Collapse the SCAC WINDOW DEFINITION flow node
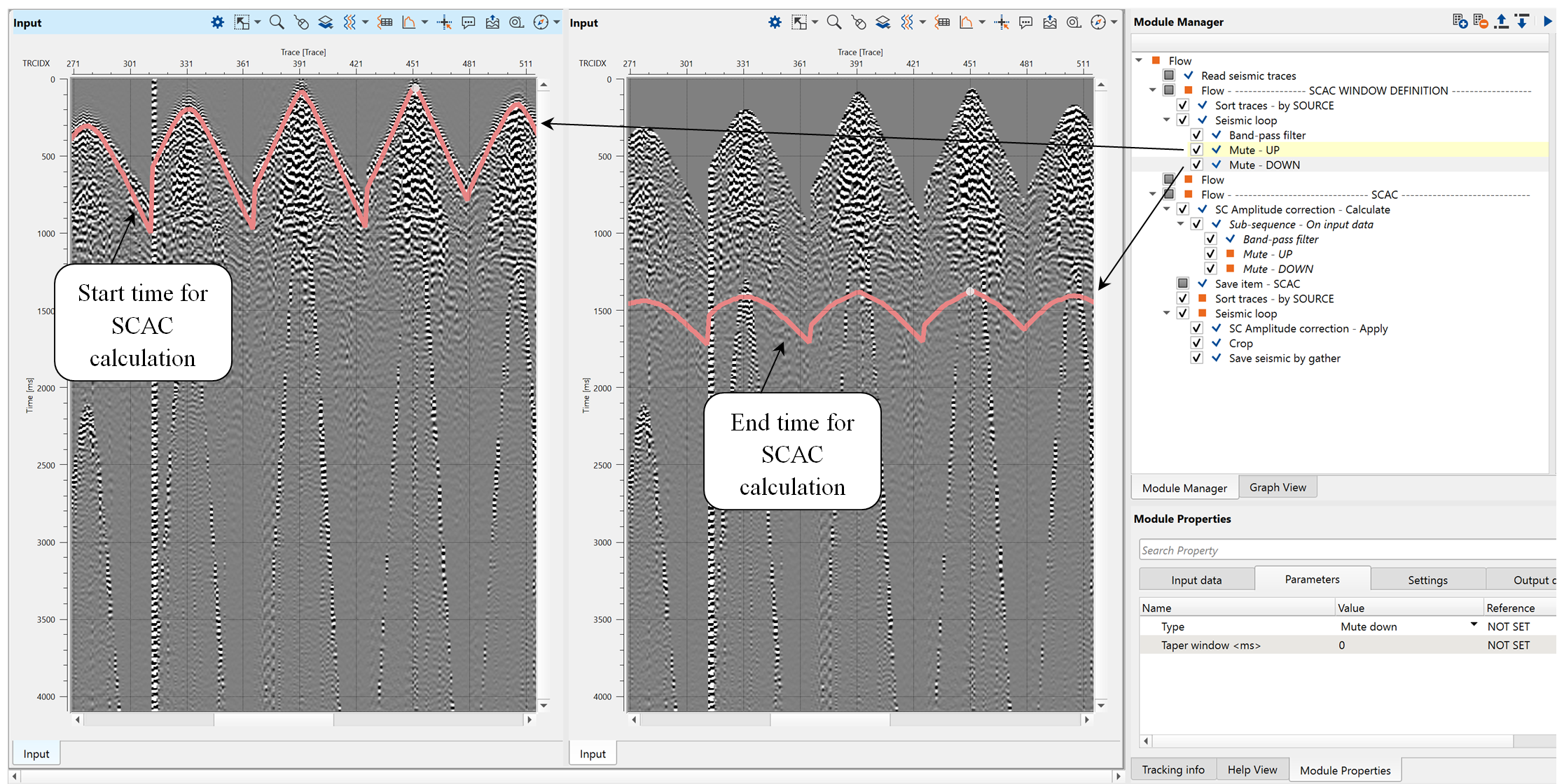This screenshot has width=1557, height=784. pyautogui.click(x=1153, y=90)
